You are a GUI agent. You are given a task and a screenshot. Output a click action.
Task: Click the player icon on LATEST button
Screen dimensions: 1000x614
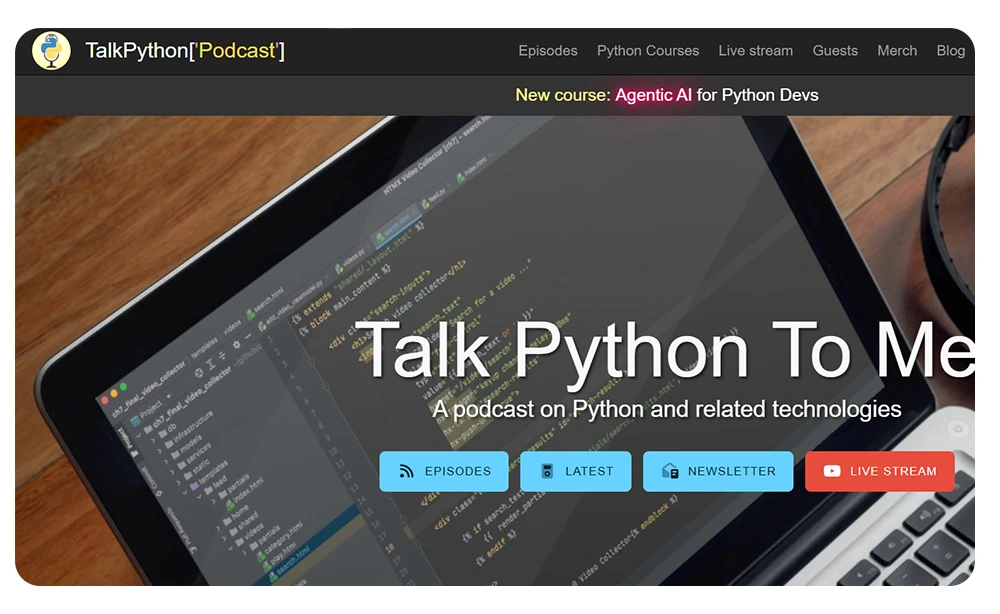coord(547,471)
